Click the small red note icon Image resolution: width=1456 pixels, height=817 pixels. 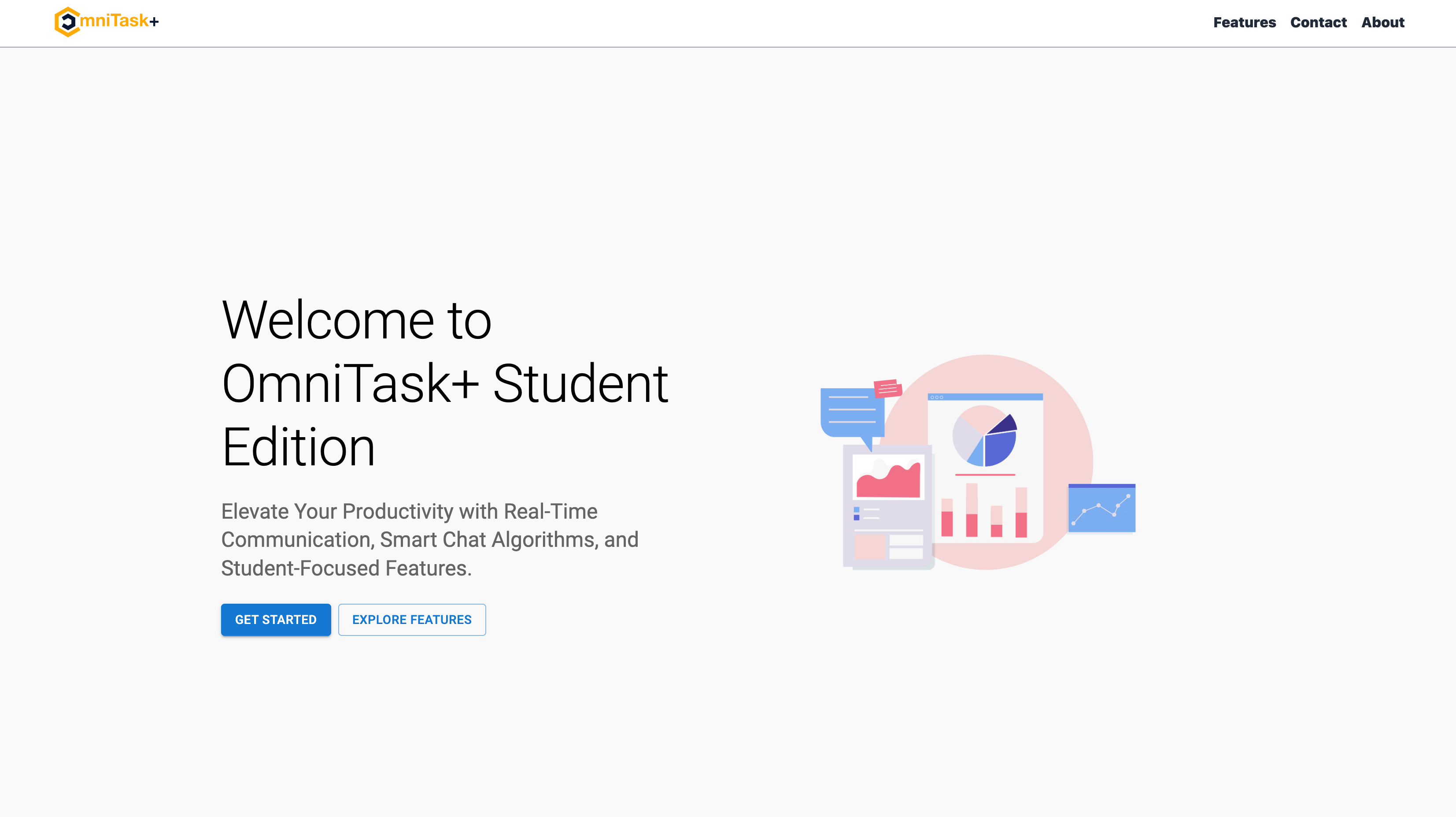pos(887,388)
